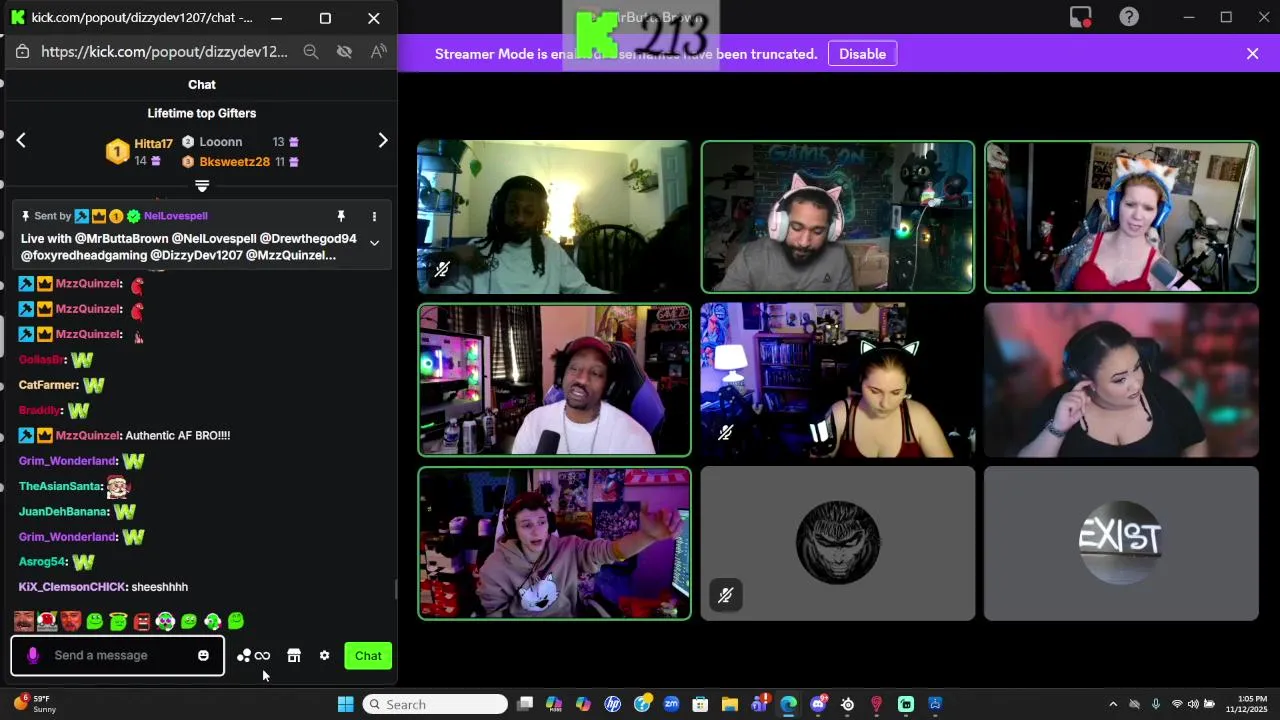The width and height of the screenshot is (1280, 720).
Task: Toggle the volume icon in the system tray
Action: (x=1194, y=704)
